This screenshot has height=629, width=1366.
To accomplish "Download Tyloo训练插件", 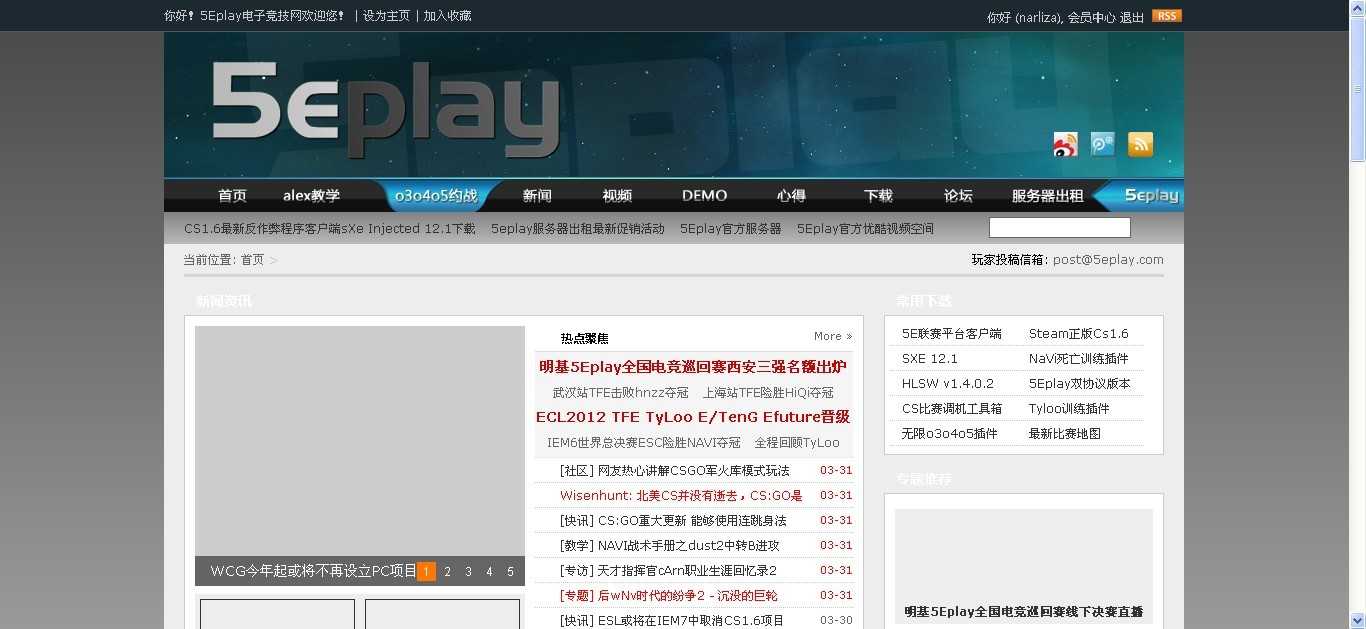I will click(1068, 409).
